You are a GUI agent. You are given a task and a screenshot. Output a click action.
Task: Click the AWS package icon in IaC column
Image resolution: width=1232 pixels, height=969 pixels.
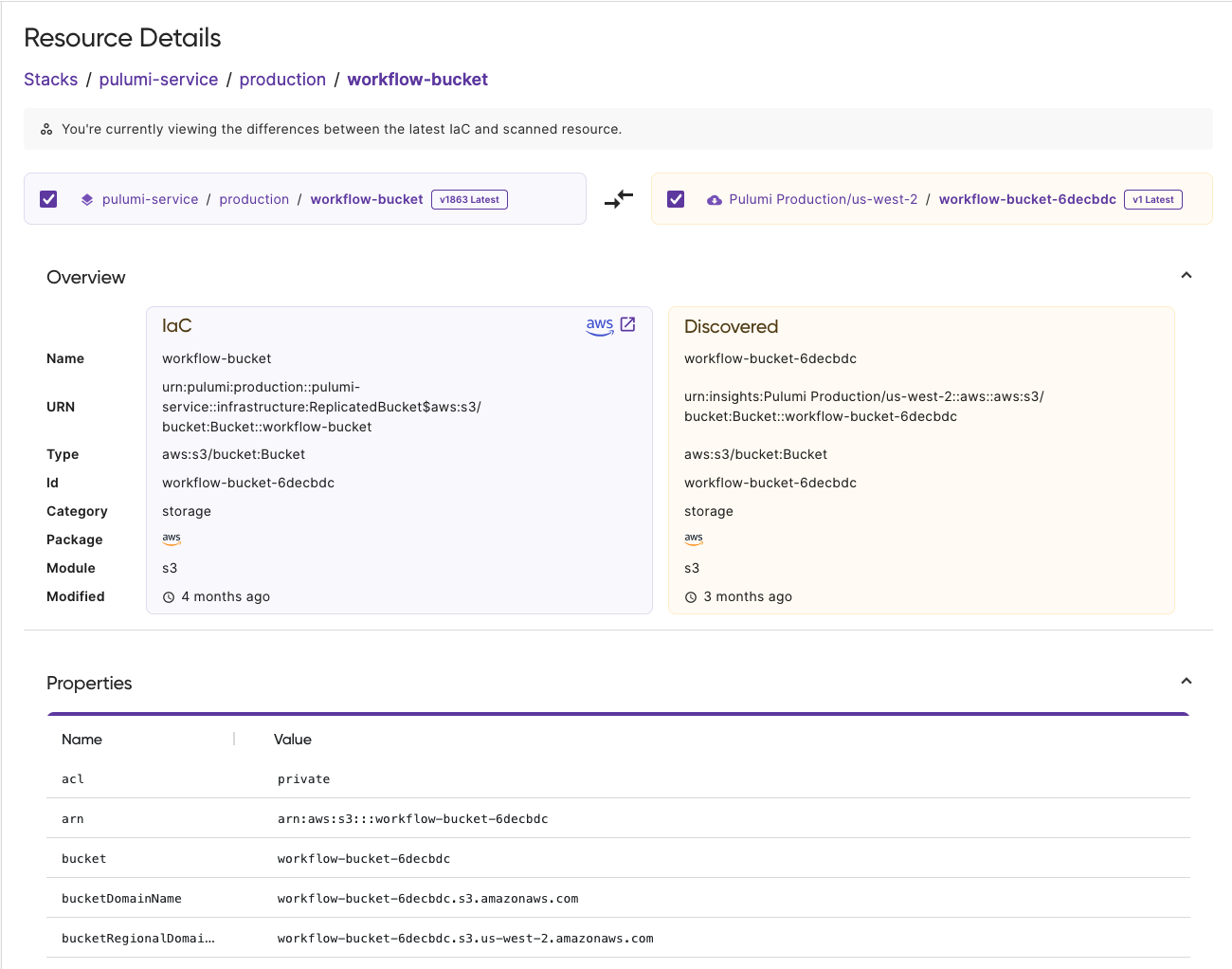pos(172,539)
